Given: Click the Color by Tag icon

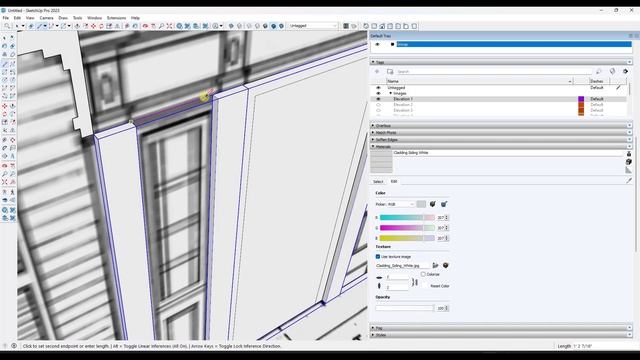Looking at the screenshot, I should tap(612, 71).
